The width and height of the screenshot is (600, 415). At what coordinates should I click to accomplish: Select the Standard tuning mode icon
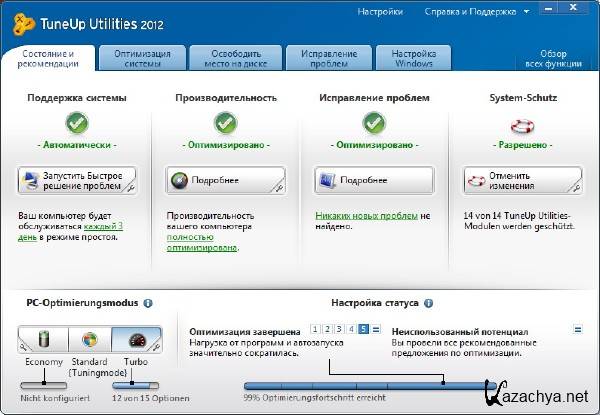point(90,341)
